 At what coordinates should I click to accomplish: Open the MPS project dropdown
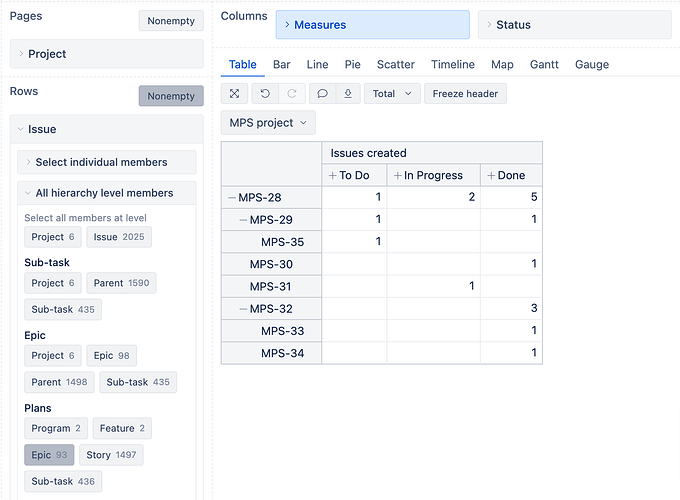point(267,123)
